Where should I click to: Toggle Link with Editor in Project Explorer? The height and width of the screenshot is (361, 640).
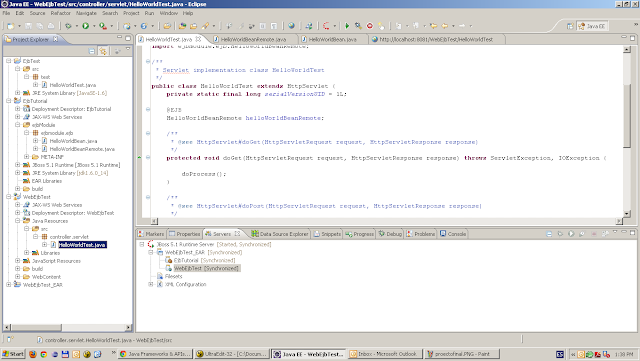pos(103,51)
